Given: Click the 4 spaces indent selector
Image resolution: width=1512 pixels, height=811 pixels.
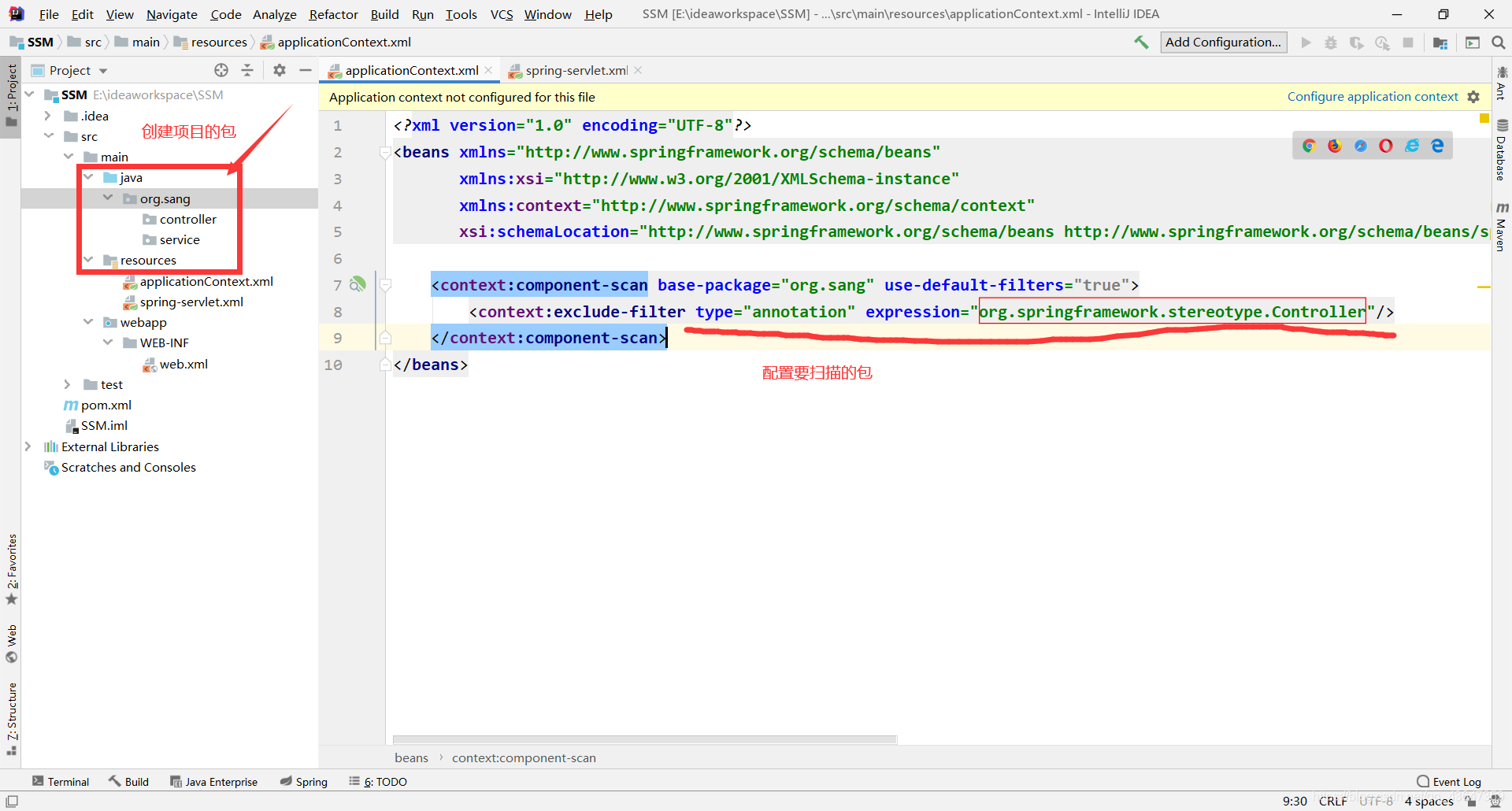Looking at the screenshot, I should click(x=1429, y=801).
